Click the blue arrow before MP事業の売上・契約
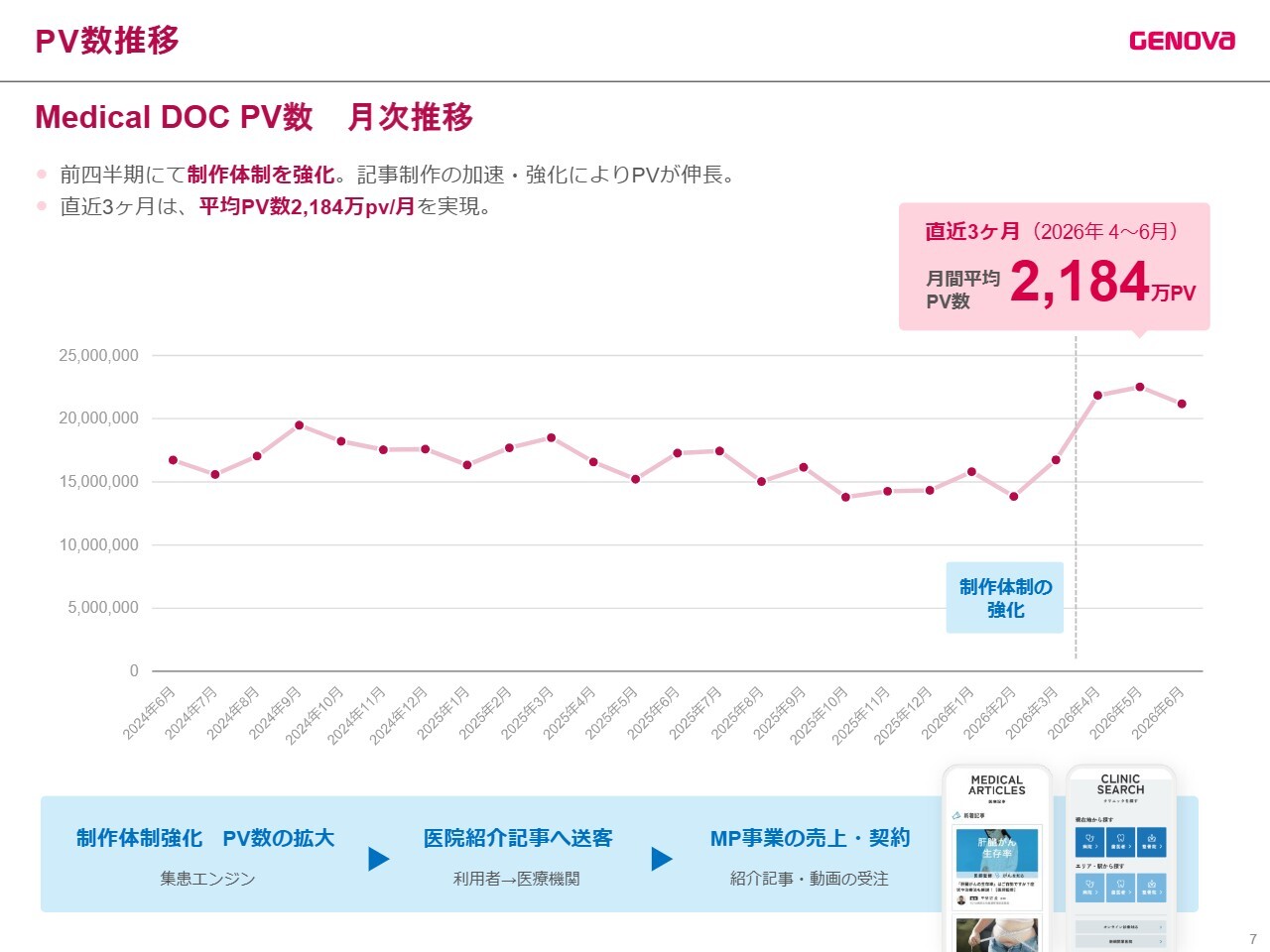Image resolution: width=1270 pixels, height=952 pixels. [662, 859]
